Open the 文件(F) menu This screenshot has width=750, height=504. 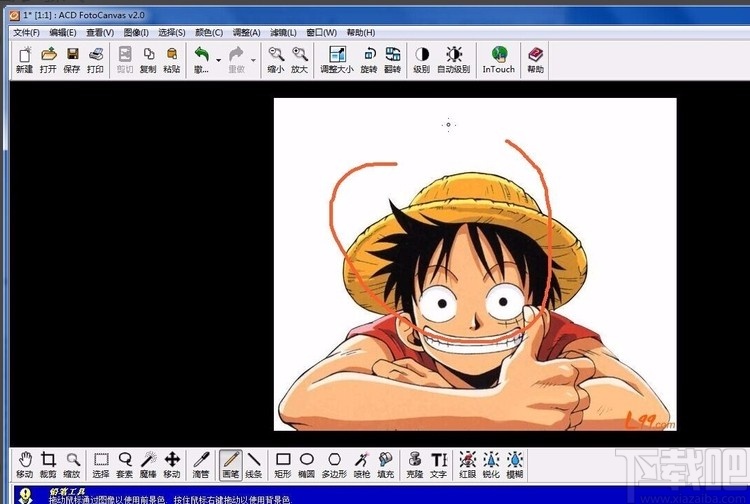[26, 33]
